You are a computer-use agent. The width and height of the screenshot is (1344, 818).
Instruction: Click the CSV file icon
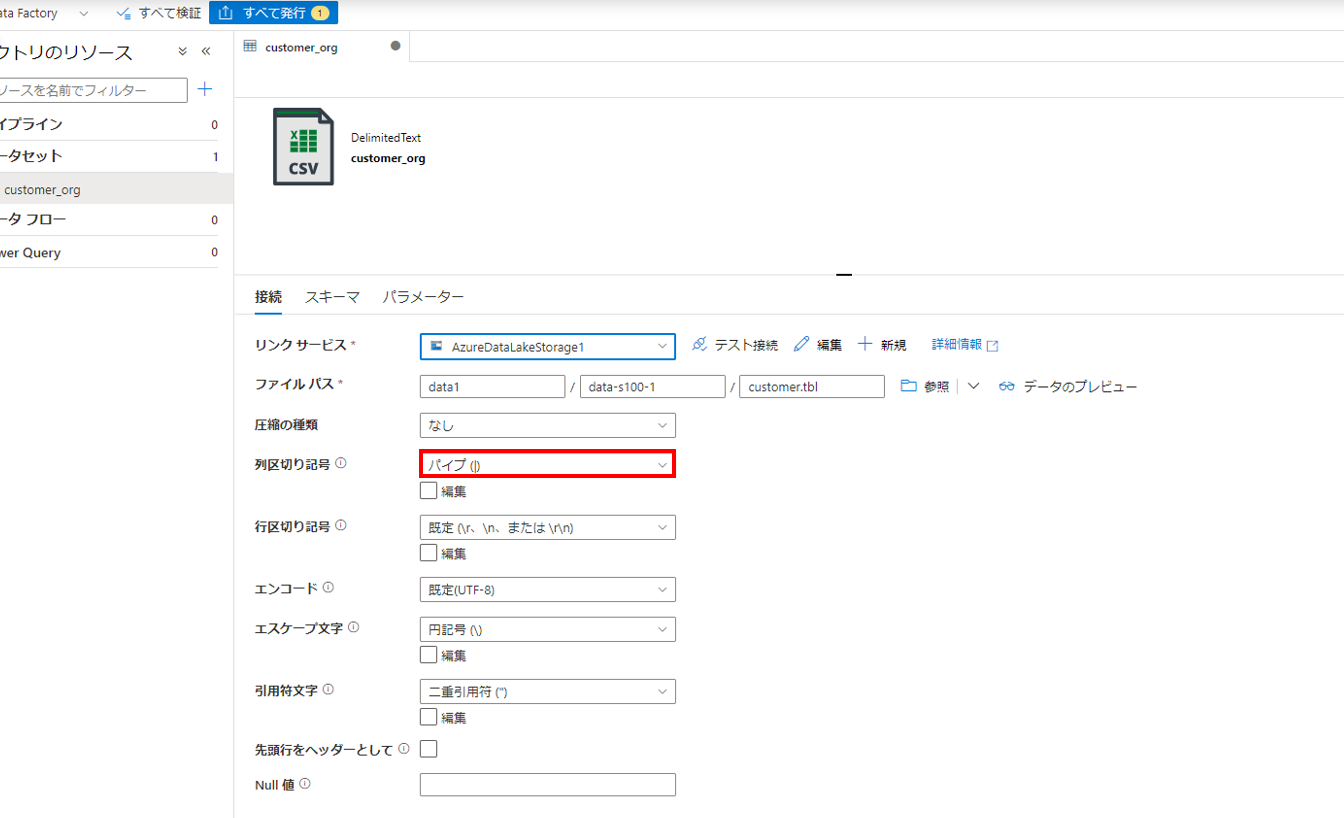tap(303, 147)
